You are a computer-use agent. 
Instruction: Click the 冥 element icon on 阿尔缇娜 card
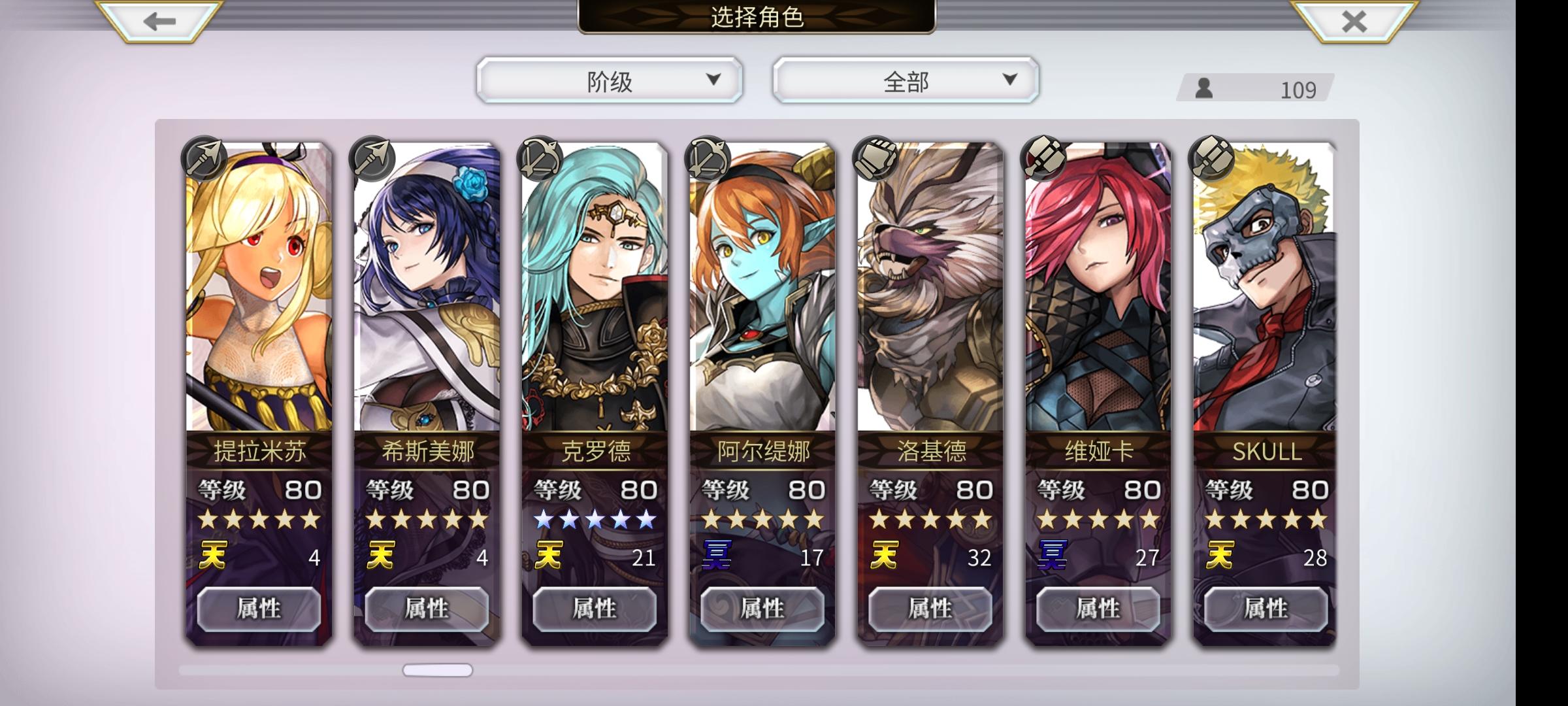click(x=717, y=556)
